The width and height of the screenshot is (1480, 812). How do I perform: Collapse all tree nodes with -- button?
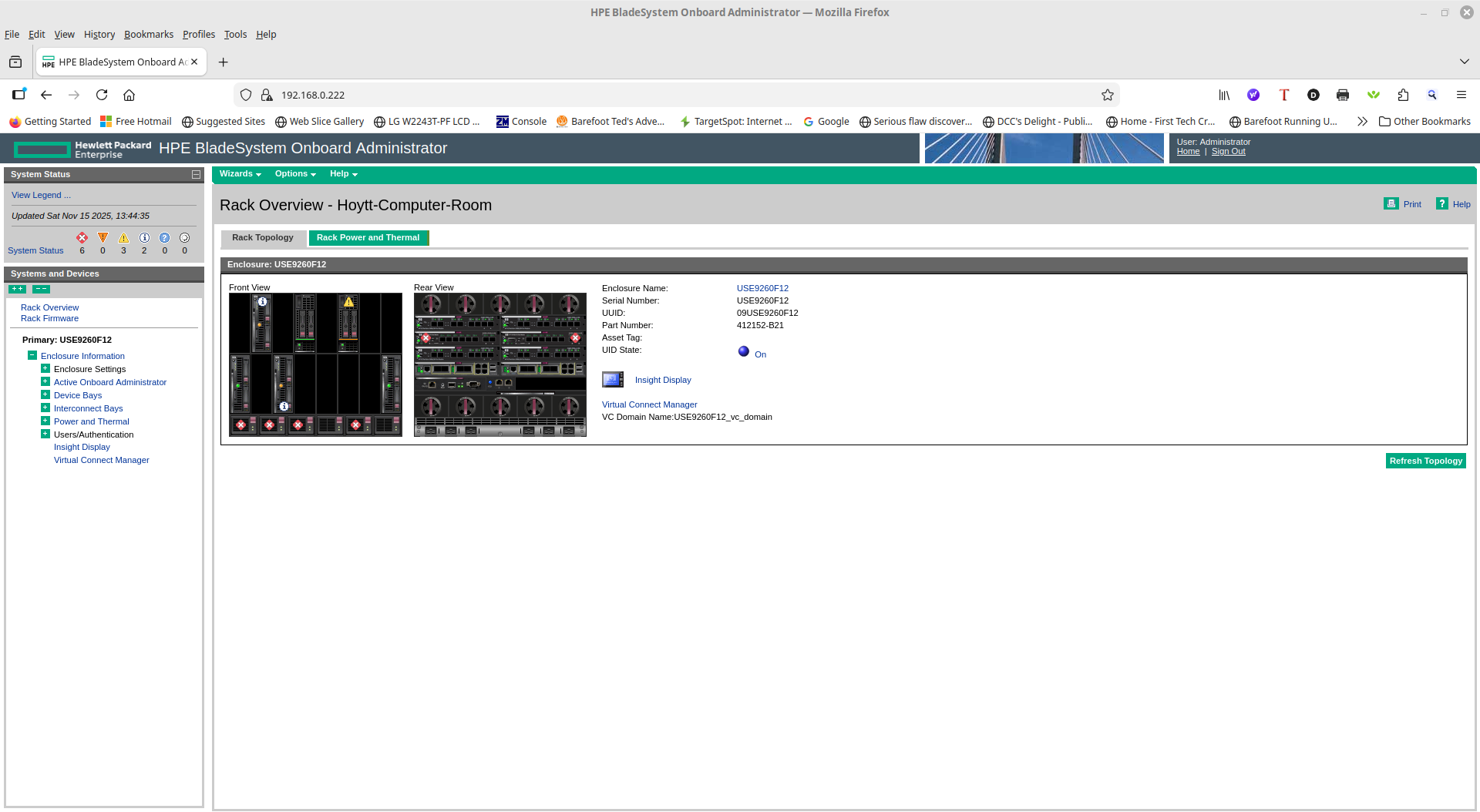[41, 290]
